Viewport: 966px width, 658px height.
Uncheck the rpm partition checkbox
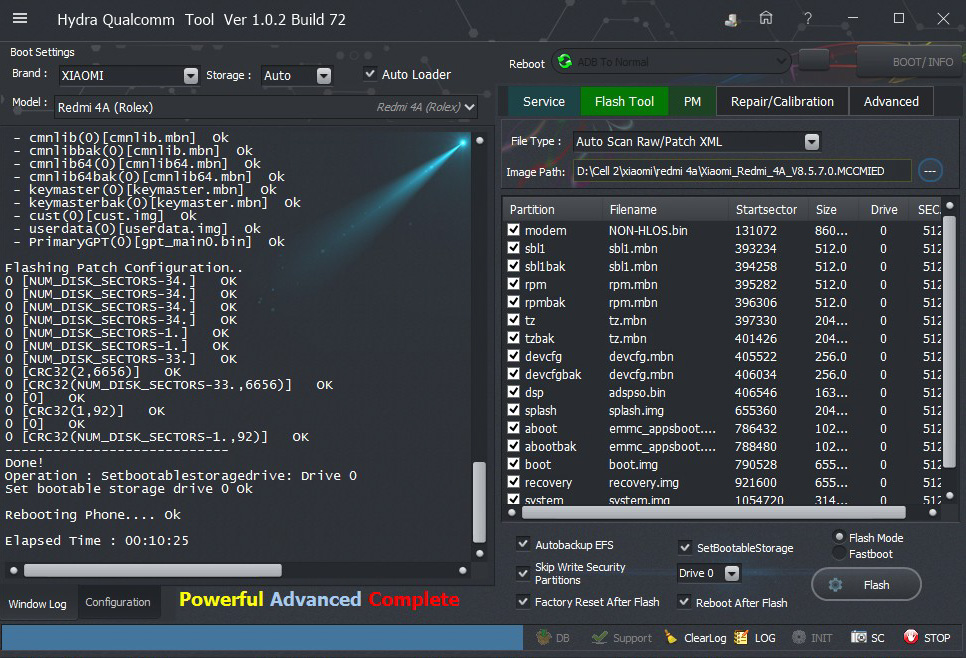pos(513,283)
